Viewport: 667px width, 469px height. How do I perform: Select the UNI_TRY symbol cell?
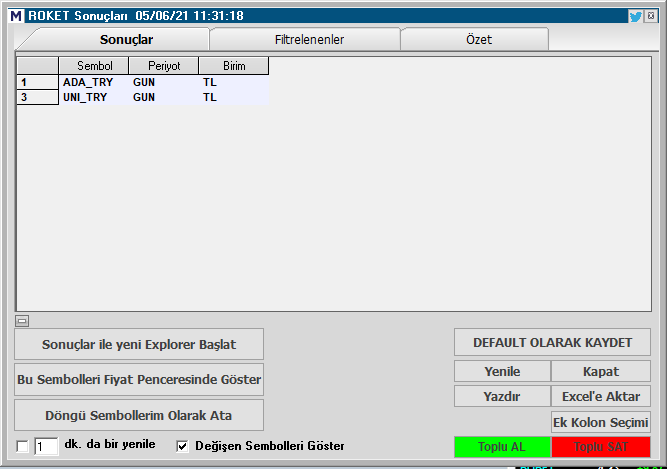(x=94, y=97)
